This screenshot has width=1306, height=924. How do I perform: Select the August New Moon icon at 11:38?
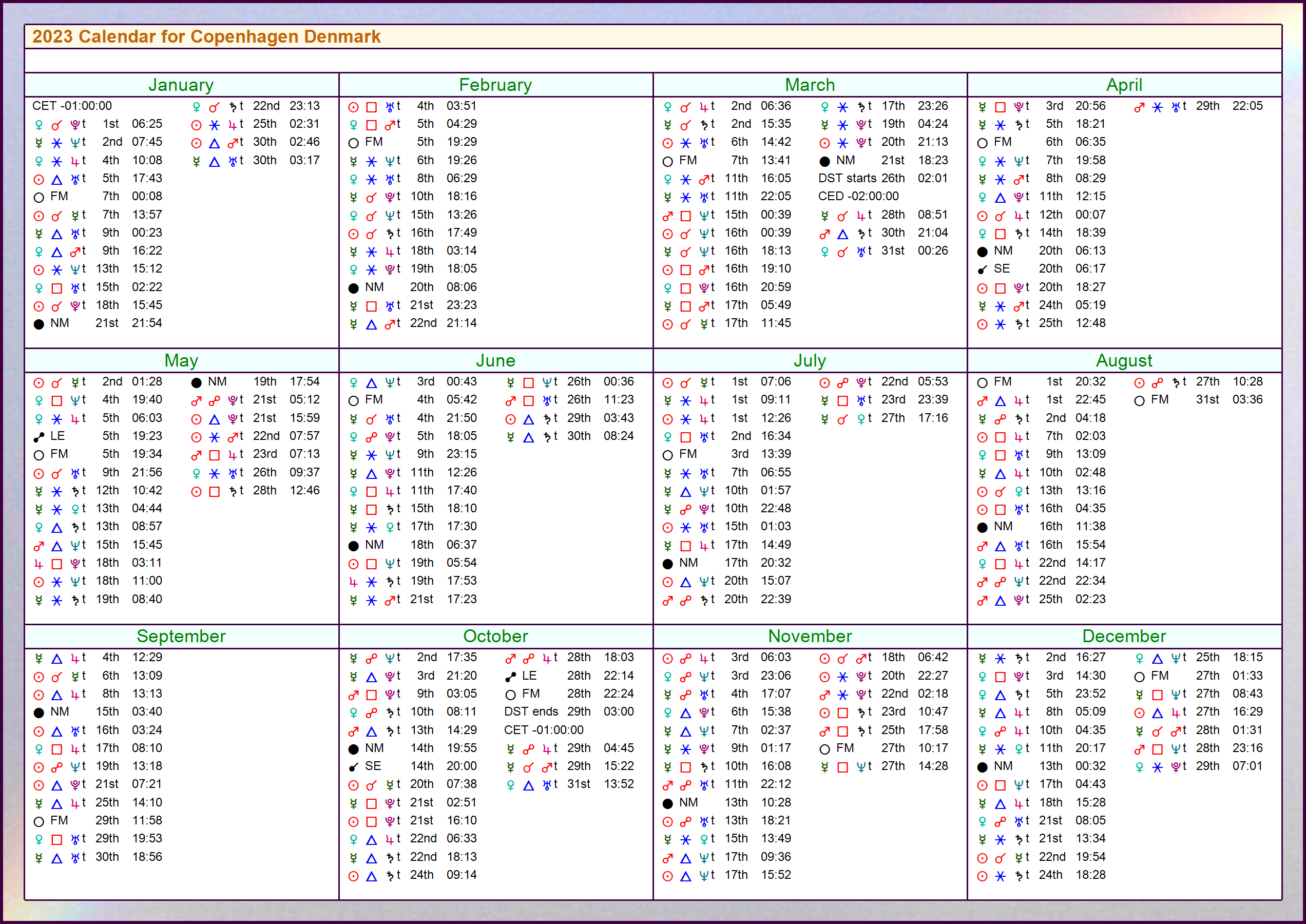point(982,527)
